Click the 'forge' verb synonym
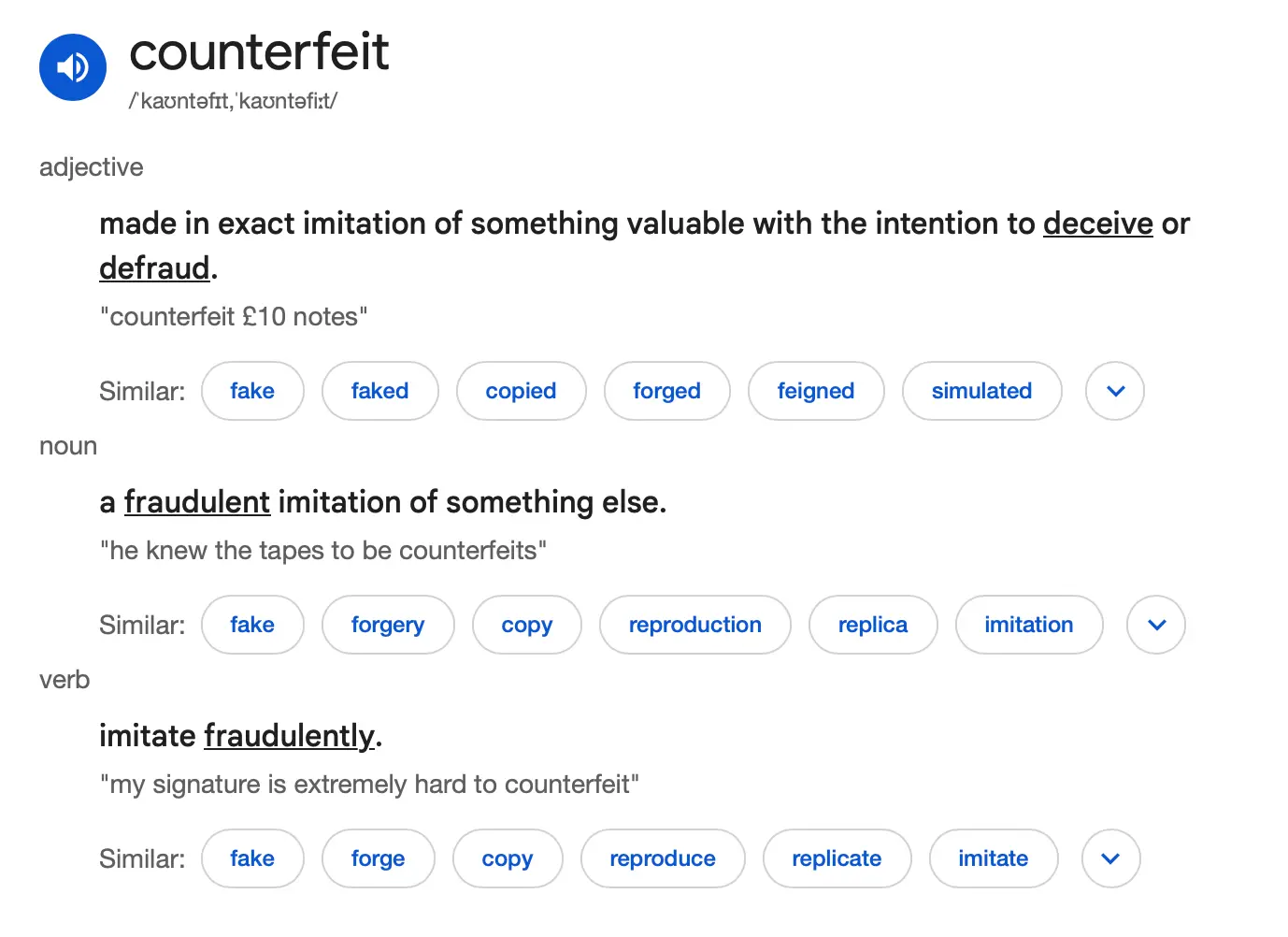This screenshot has height=937, width=1288. 378,858
